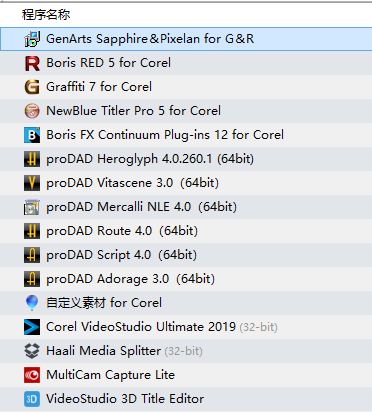This screenshot has width=372, height=412.
Task: Click the GenArts Sapphire&Pixelan installer icon
Action: (x=32, y=39)
